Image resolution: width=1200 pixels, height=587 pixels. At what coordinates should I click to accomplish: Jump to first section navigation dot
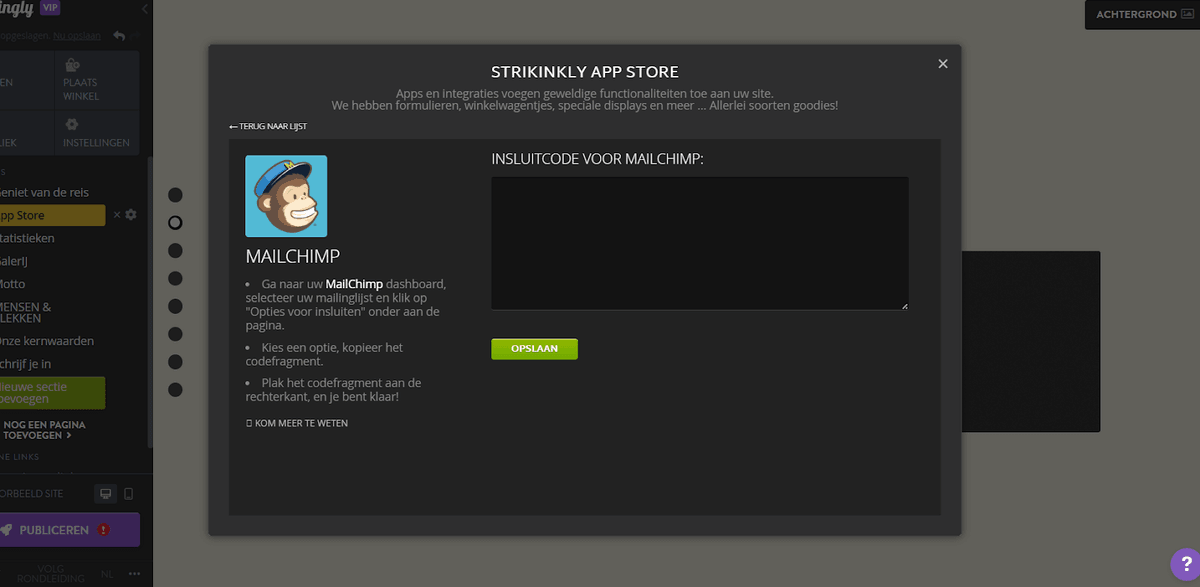pos(175,195)
